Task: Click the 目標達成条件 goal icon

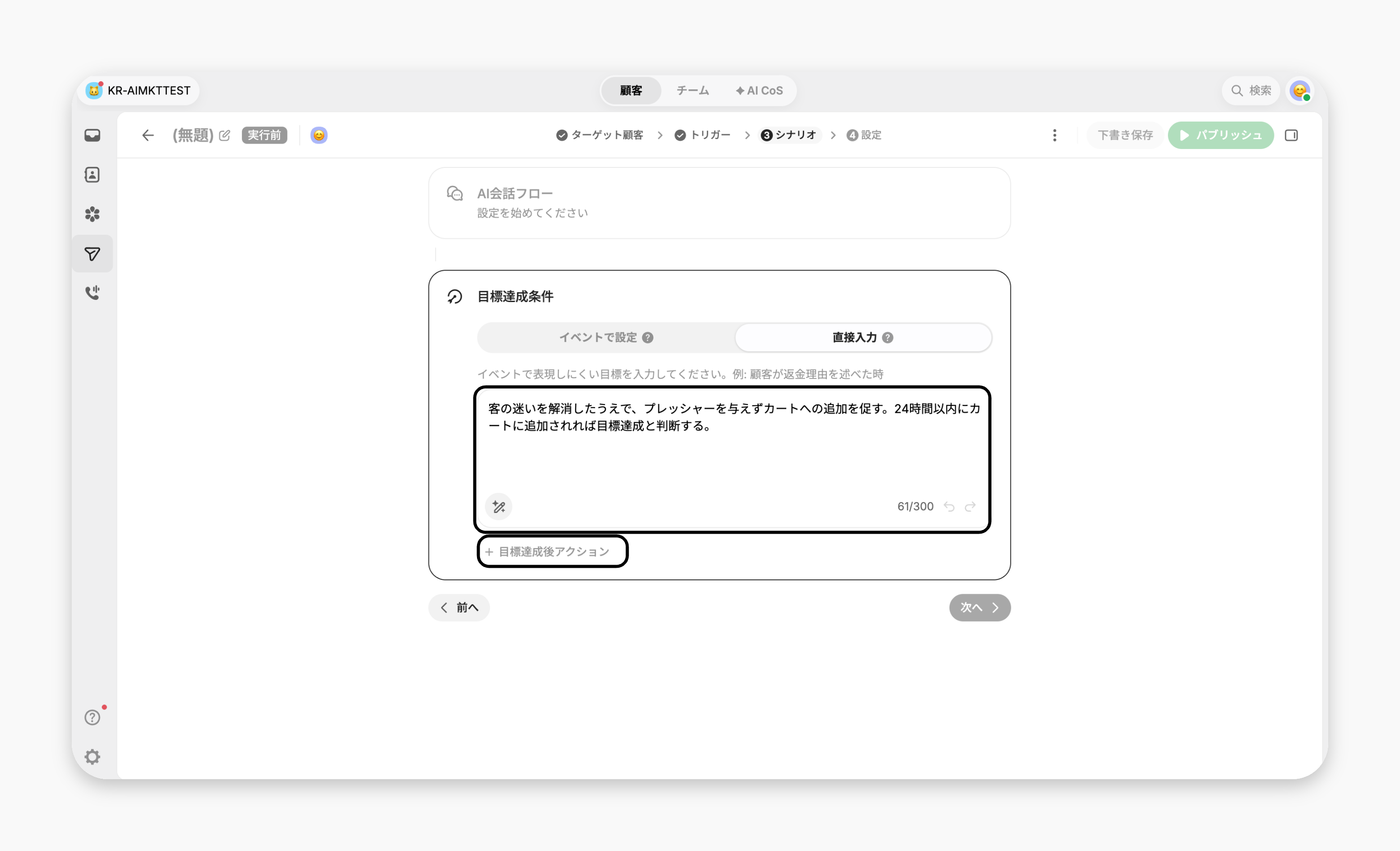Action: point(455,297)
